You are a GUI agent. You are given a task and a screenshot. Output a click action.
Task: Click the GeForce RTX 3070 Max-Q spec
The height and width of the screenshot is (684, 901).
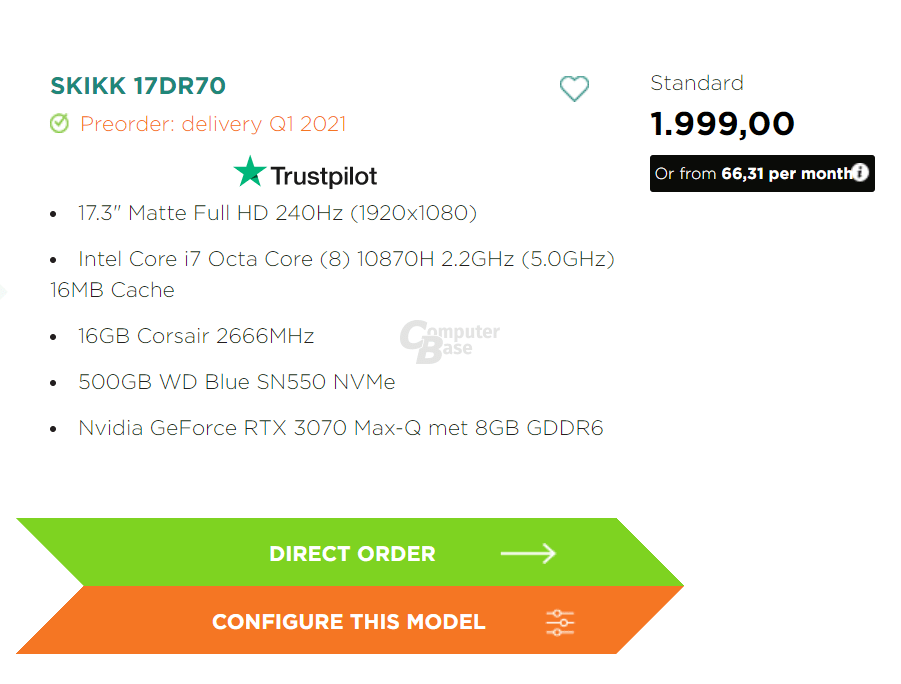point(341,428)
